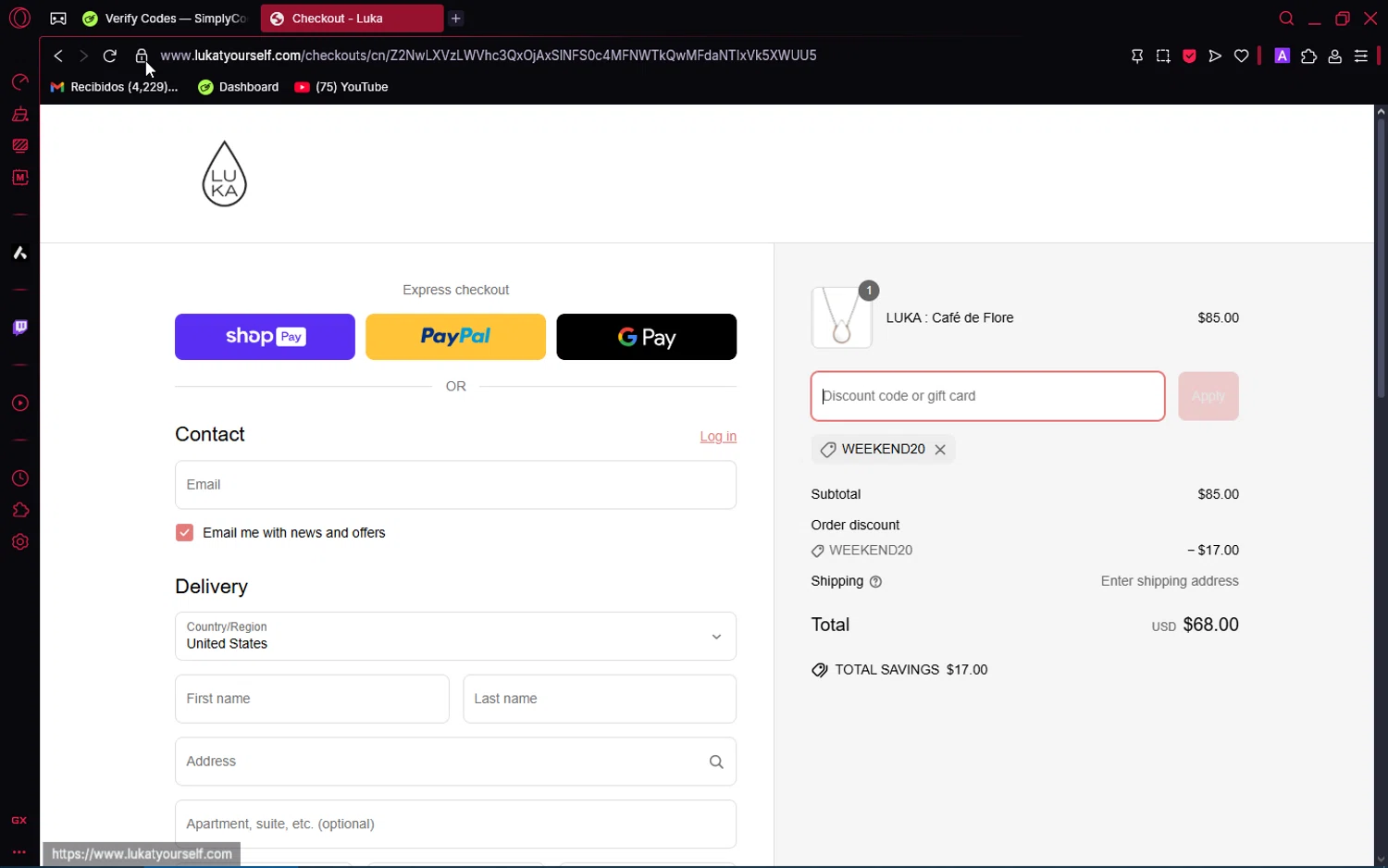Screen dimensions: 1388x868
Task: Pay with Google Pay button
Action: tap(646, 337)
